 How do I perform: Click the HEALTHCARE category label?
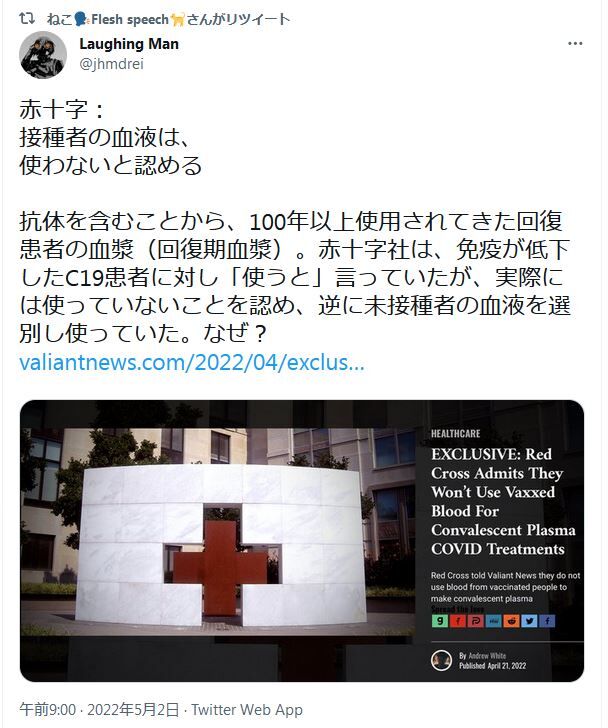[x=455, y=434]
